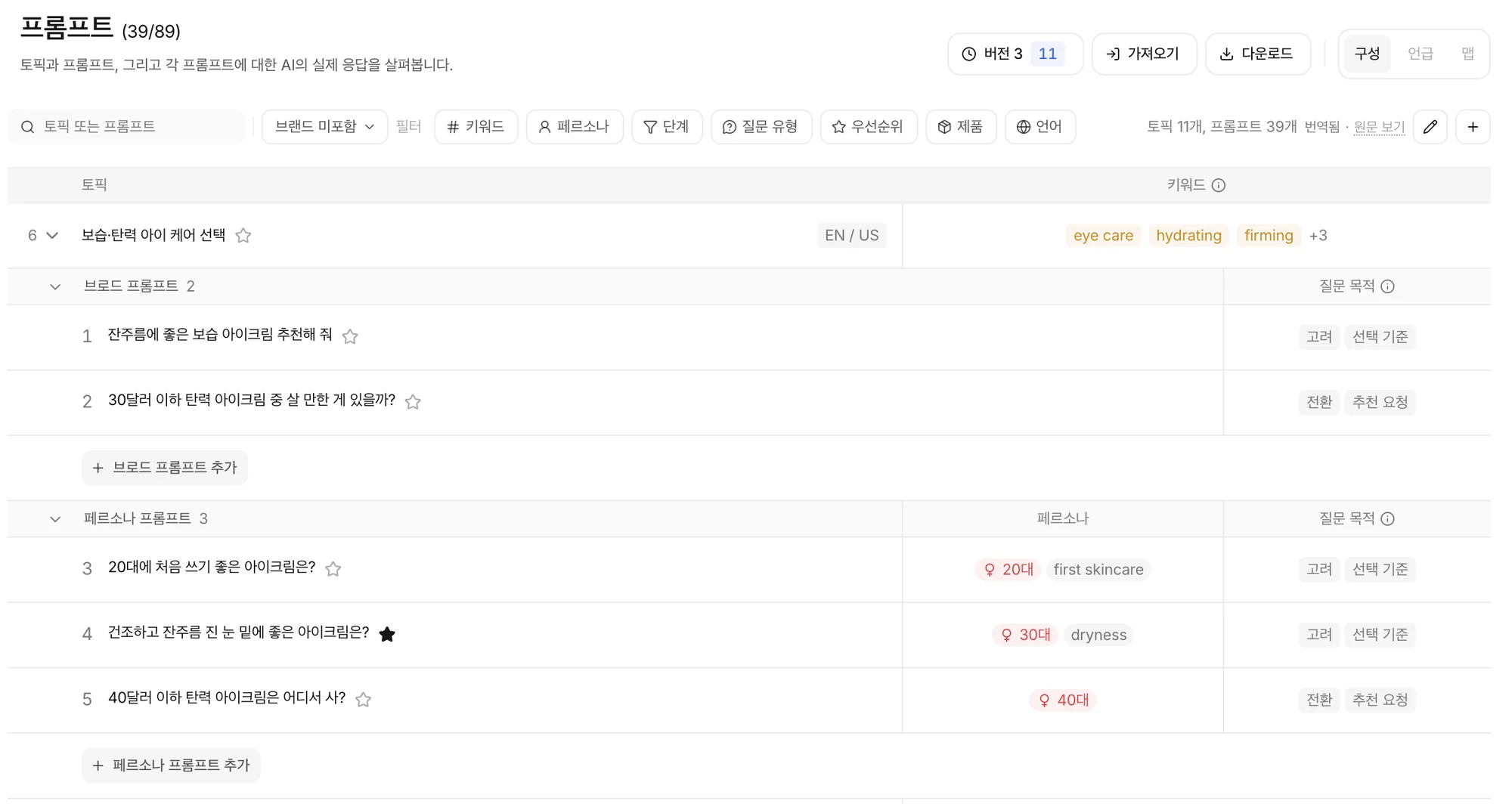Click 선택 기준 tag in prompt 4 row

coord(1380,635)
